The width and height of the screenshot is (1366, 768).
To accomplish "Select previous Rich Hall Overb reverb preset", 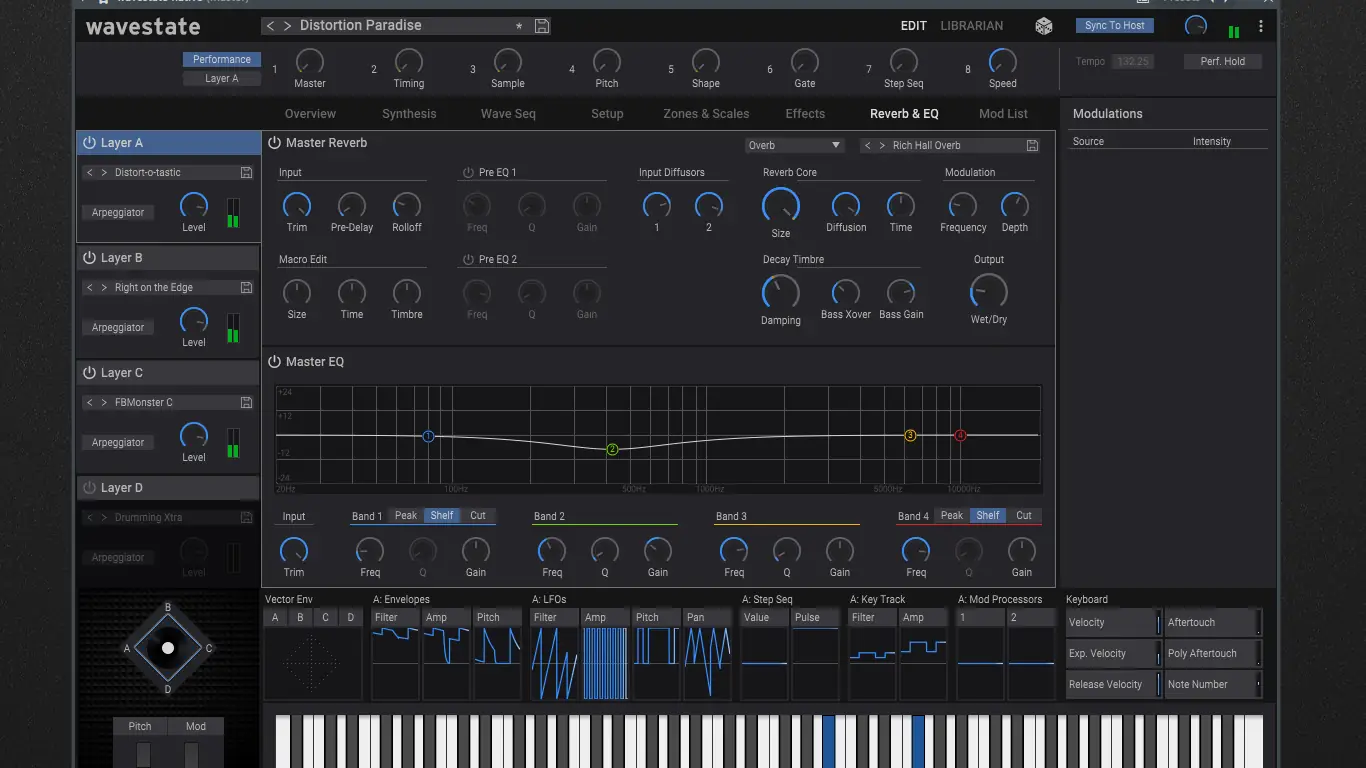I will (x=868, y=146).
